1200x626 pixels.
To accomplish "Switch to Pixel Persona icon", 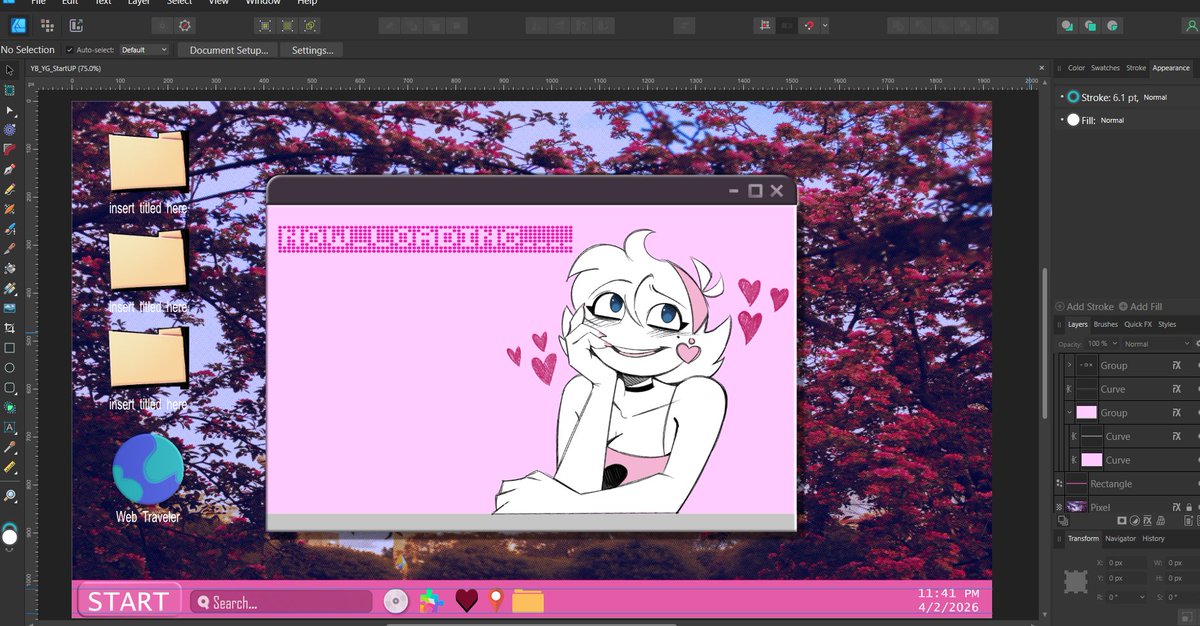I will pos(48,25).
